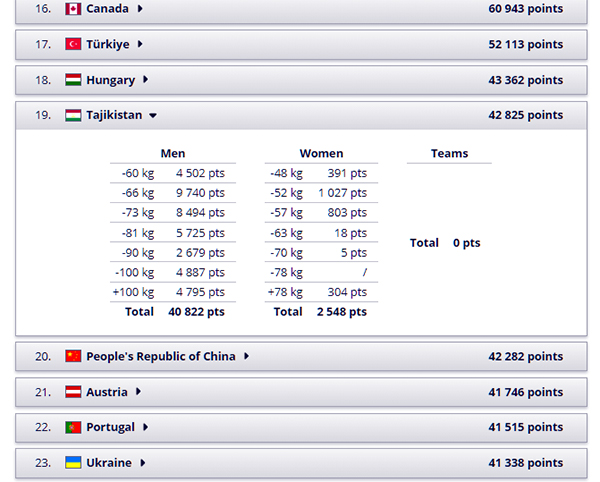The width and height of the screenshot is (600, 482).
Task: Click the Hungary flag icon
Action: tap(73, 80)
